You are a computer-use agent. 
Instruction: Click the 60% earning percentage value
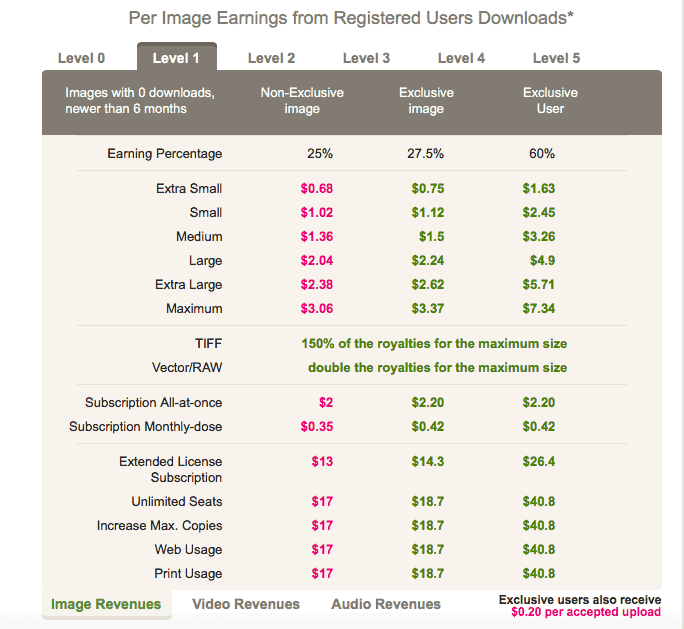click(542, 154)
